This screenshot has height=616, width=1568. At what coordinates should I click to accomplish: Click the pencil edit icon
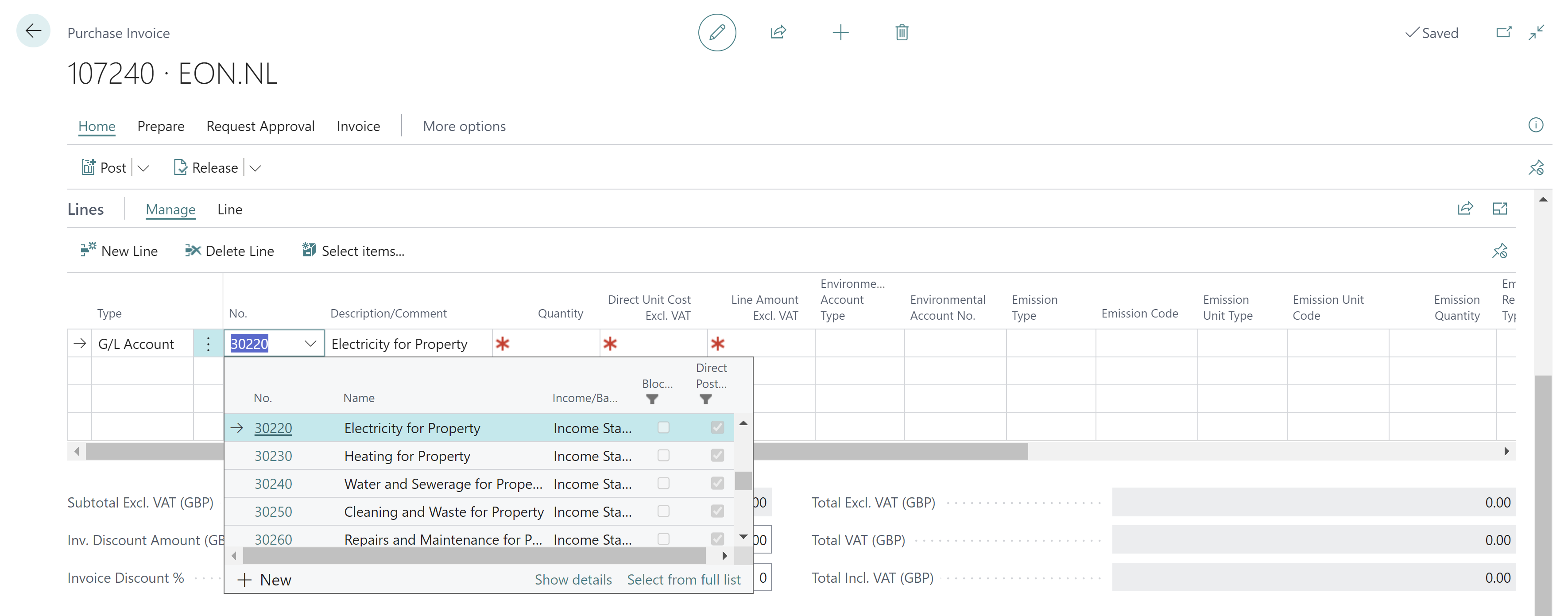point(716,32)
